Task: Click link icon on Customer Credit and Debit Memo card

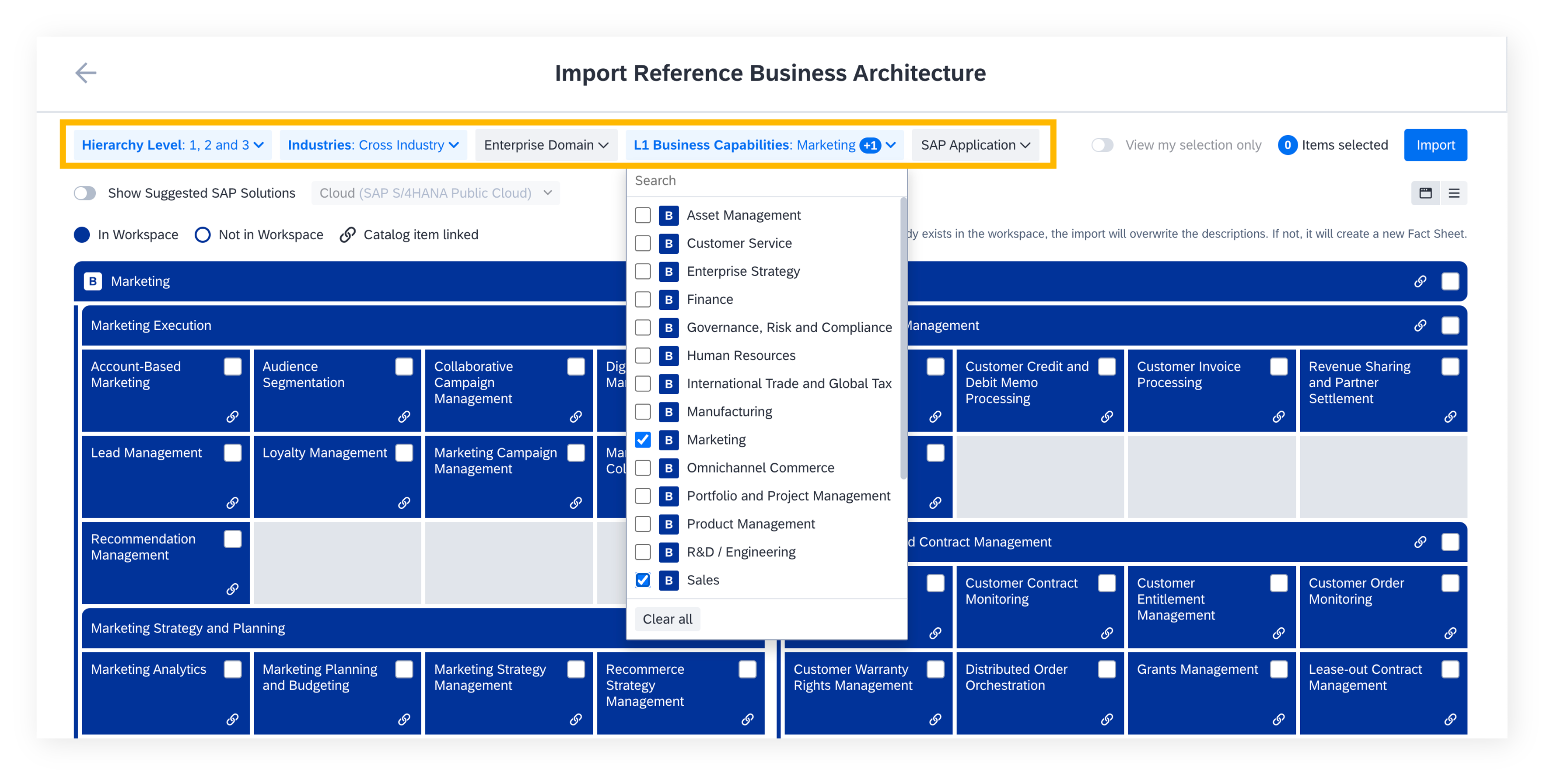Action: click(x=1107, y=417)
